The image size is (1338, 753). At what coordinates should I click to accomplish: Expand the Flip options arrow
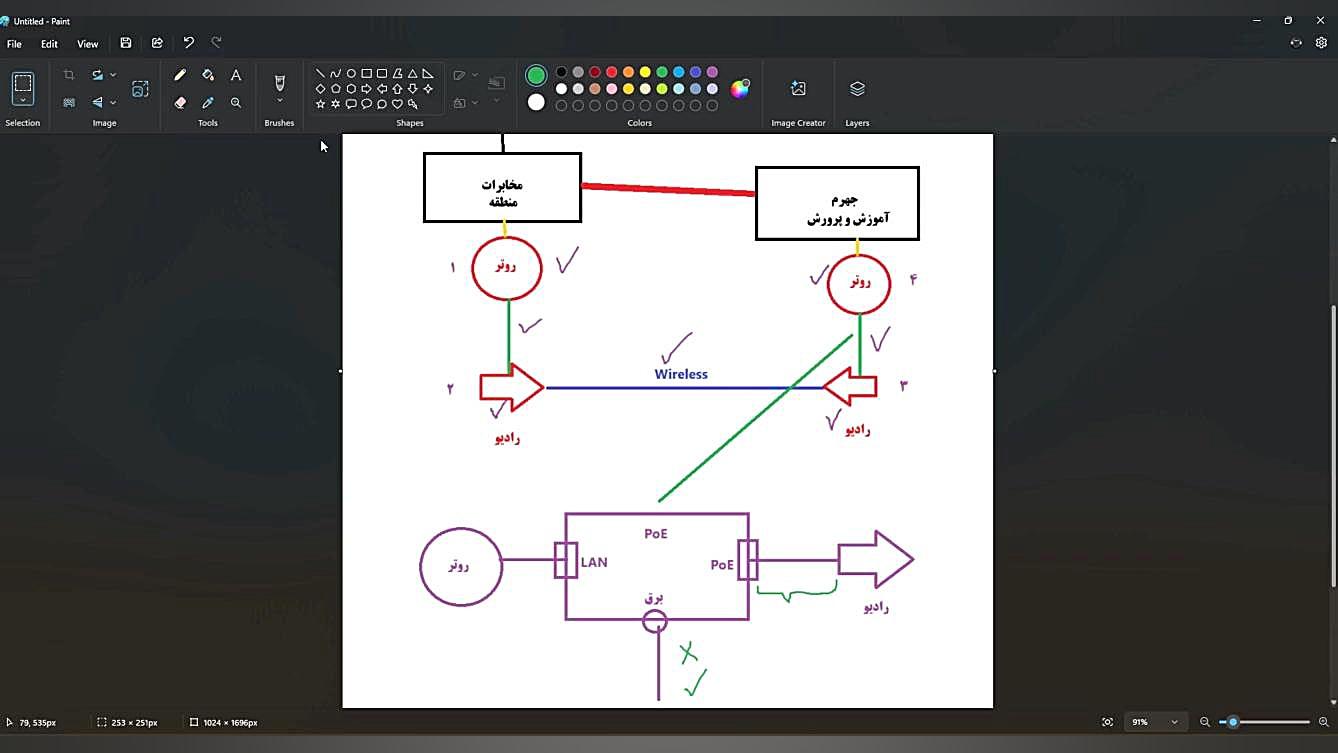coord(113,102)
